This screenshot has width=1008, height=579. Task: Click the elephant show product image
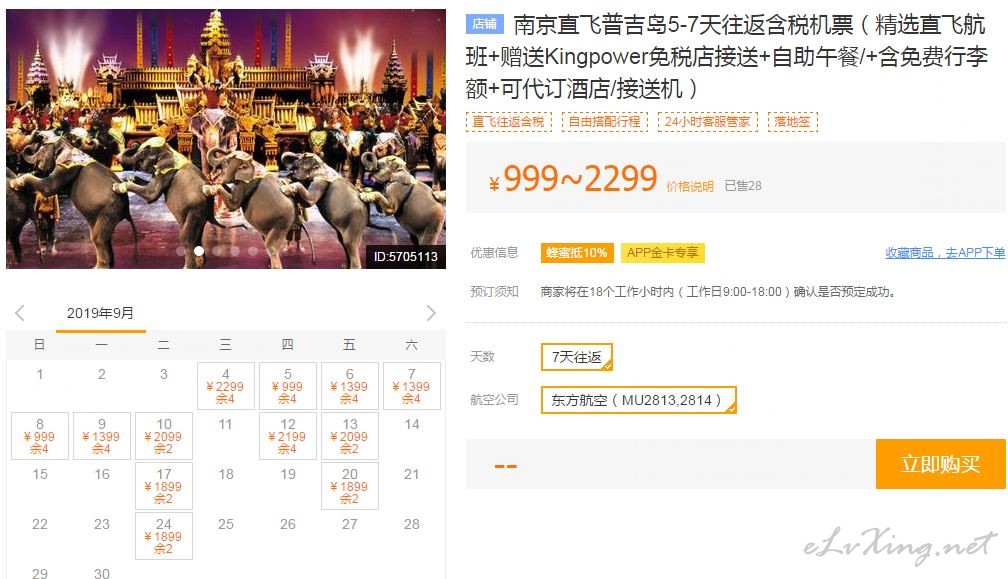tap(226, 139)
